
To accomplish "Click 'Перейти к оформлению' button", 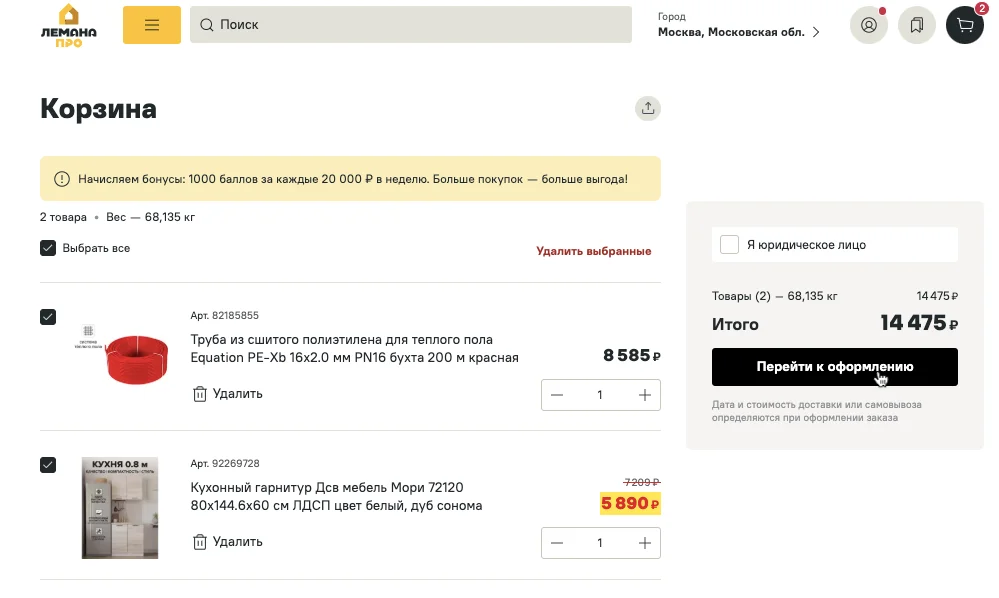I will pyautogui.click(x=834, y=367).
